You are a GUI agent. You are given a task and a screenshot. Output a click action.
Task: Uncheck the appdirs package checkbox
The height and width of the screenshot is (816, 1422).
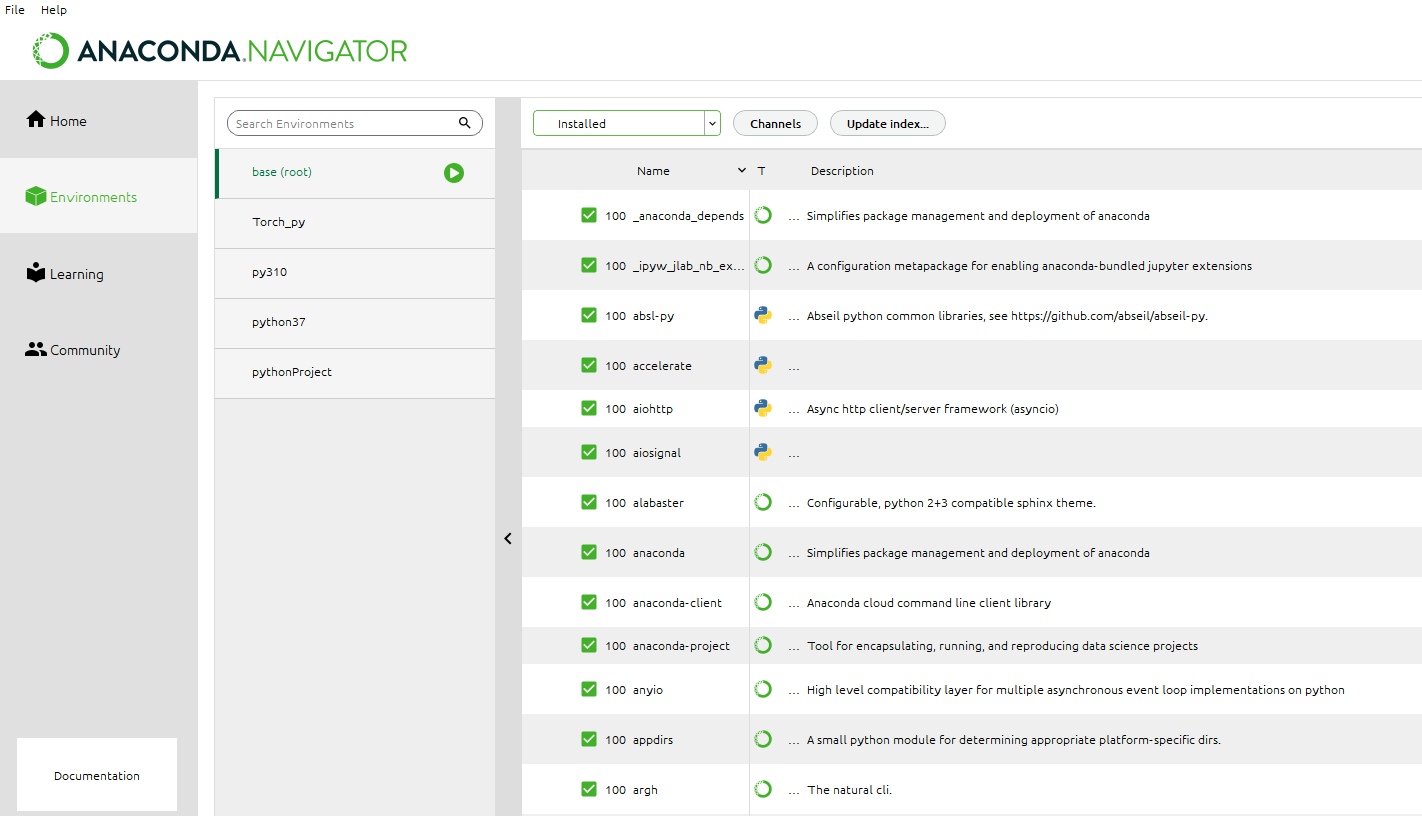pyautogui.click(x=589, y=739)
